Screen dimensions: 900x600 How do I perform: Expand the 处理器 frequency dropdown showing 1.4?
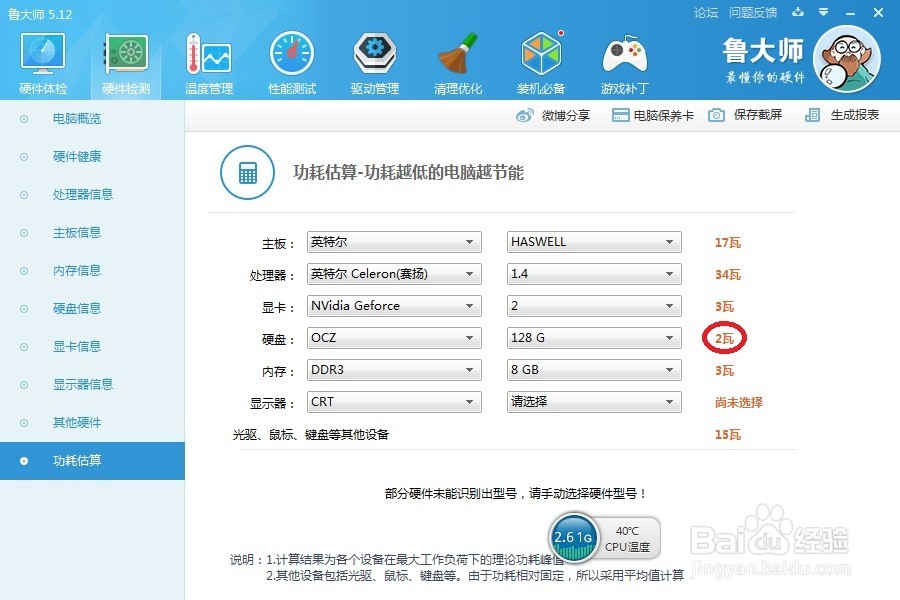point(594,274)
